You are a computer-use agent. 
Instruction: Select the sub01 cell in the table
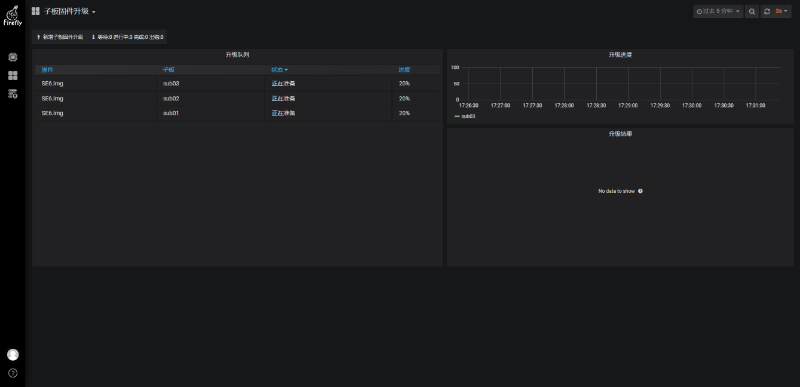(x=210, y=113)
